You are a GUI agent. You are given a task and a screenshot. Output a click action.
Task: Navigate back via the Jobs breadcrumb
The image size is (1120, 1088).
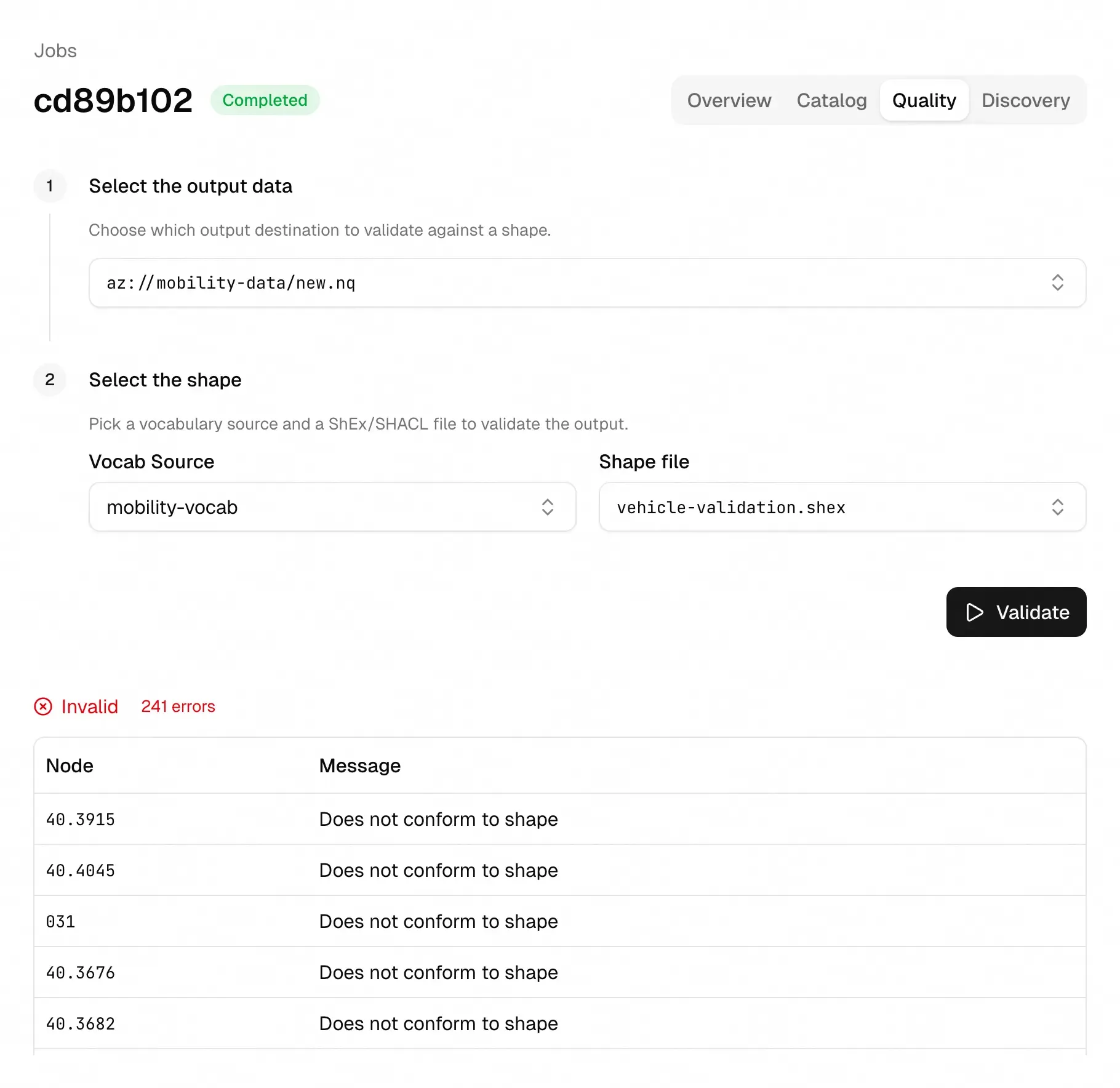(x=55, y=50)
